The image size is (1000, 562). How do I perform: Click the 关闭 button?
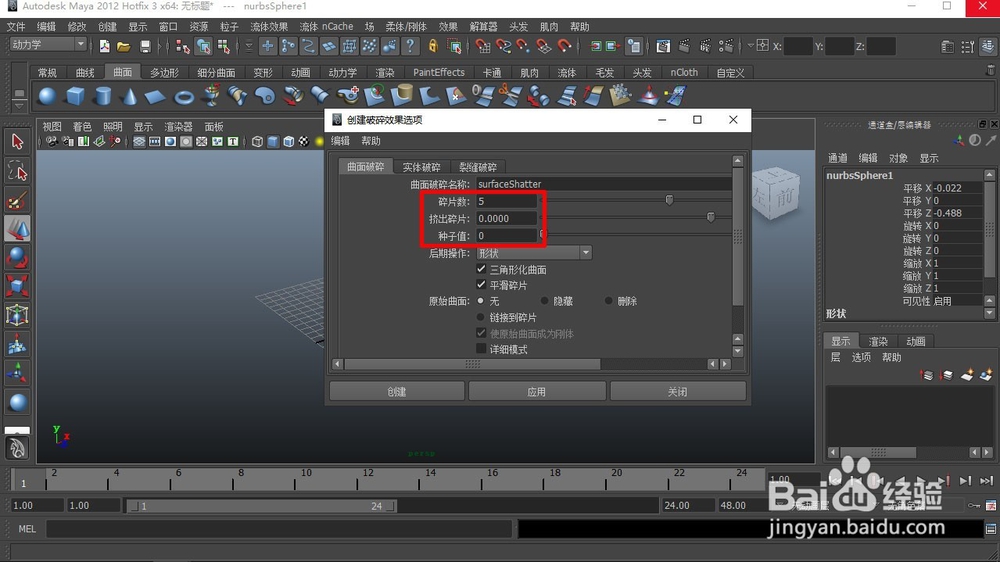(677, 392)
